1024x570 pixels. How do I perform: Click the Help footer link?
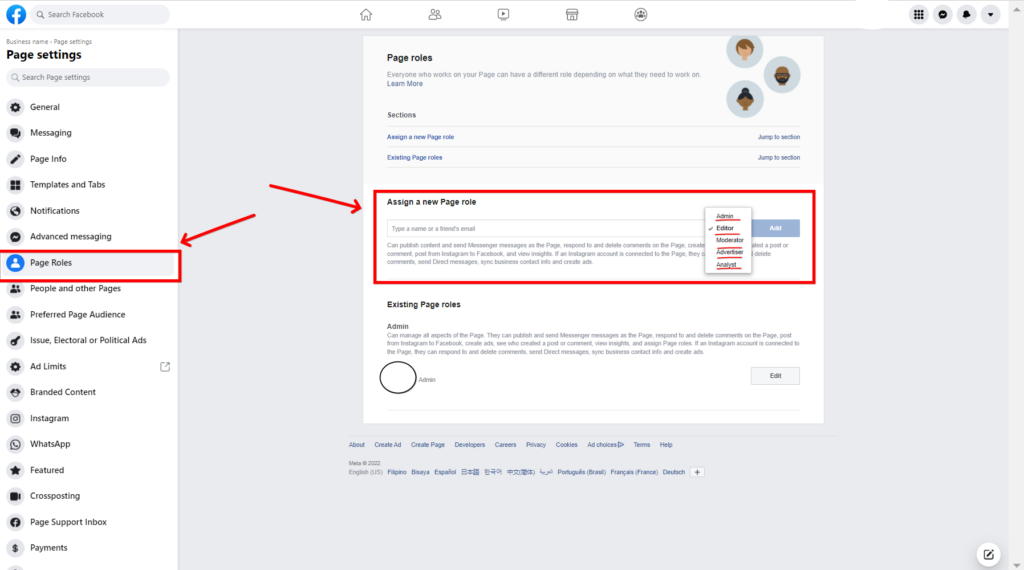click(x=665, y=445)
